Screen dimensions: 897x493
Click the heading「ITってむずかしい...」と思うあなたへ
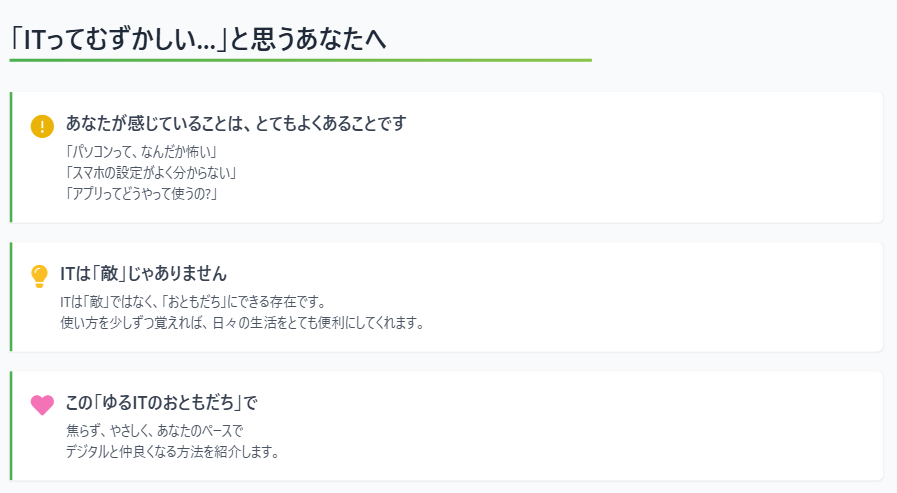click(197, 39)
